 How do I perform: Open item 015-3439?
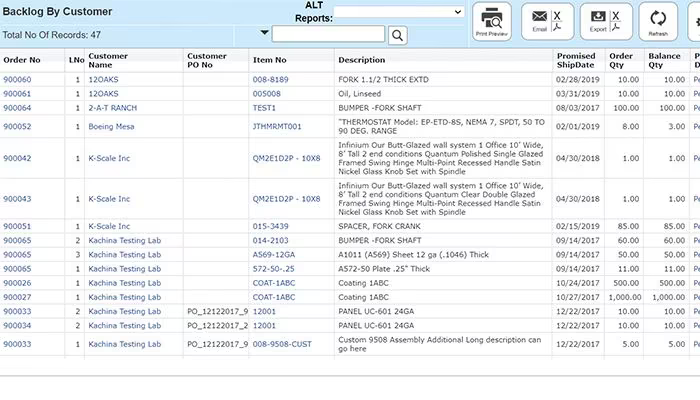coord(271,226)
